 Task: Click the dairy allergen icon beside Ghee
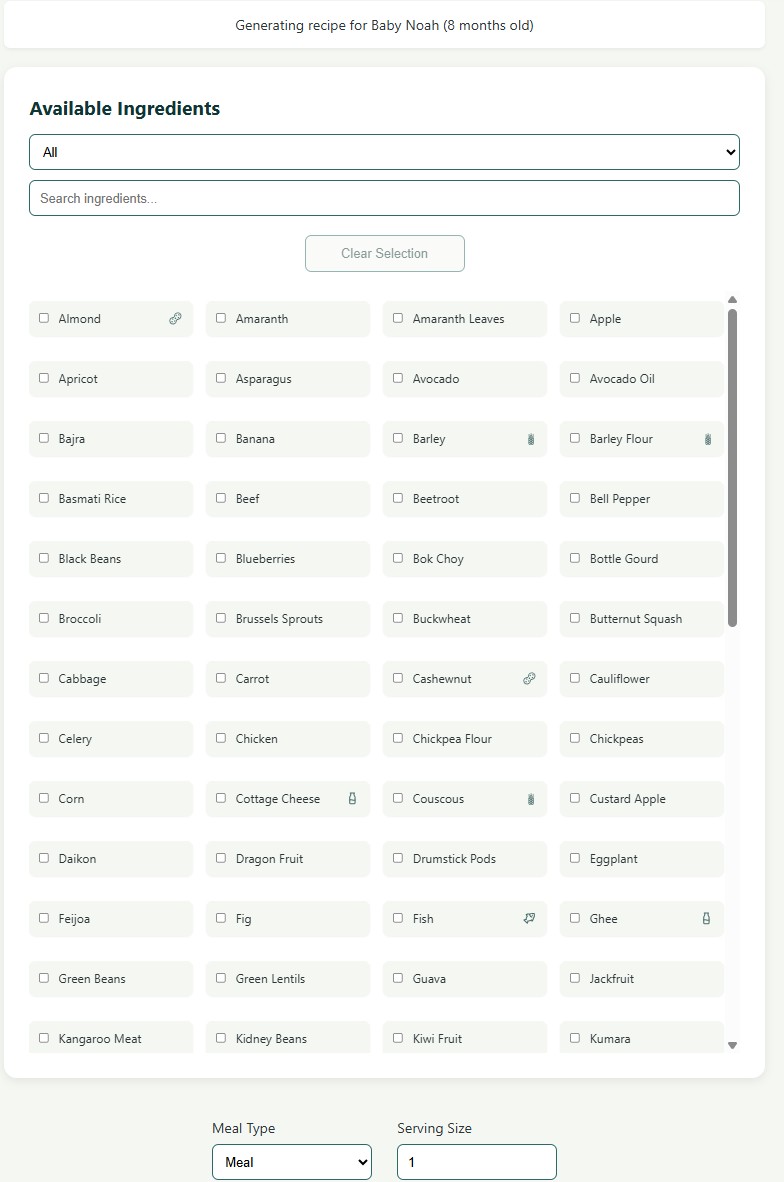707,918
